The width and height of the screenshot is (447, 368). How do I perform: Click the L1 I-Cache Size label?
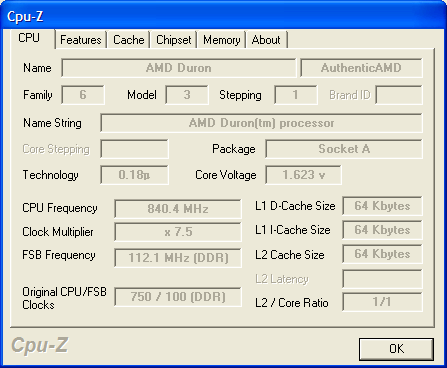coord(293,230)
